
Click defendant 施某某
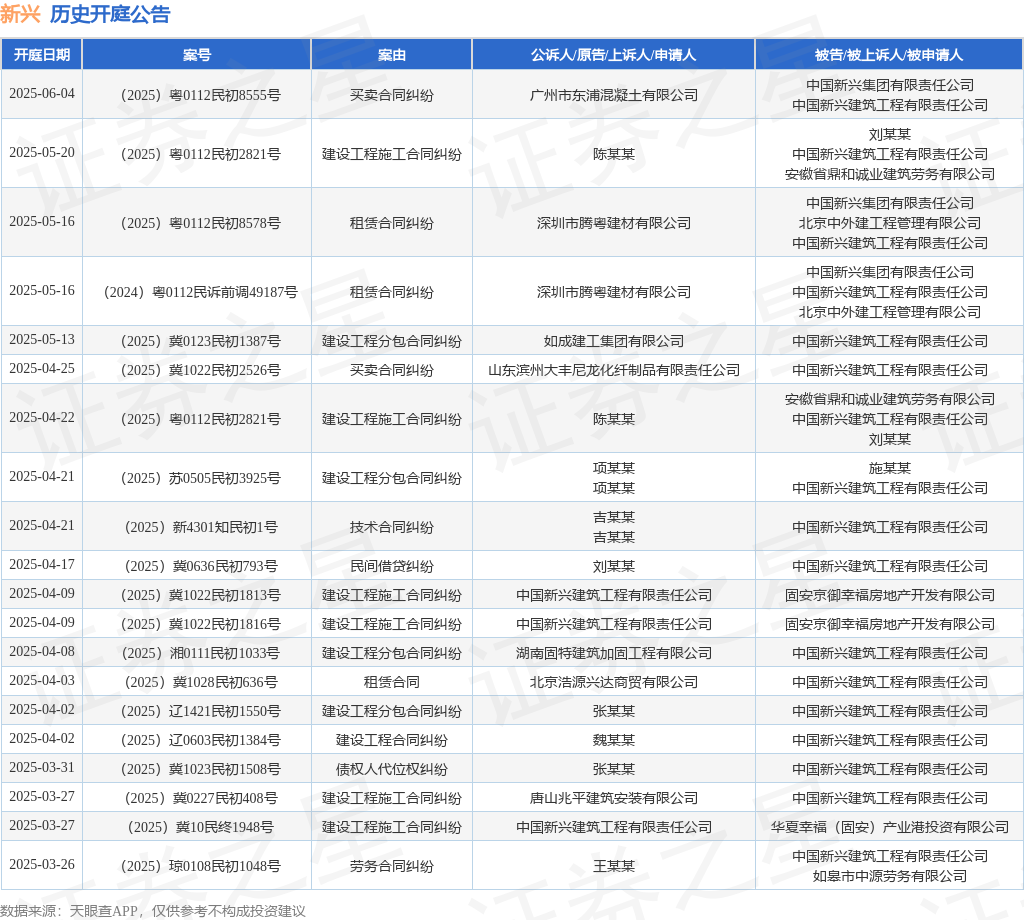(x=889, y=468)
